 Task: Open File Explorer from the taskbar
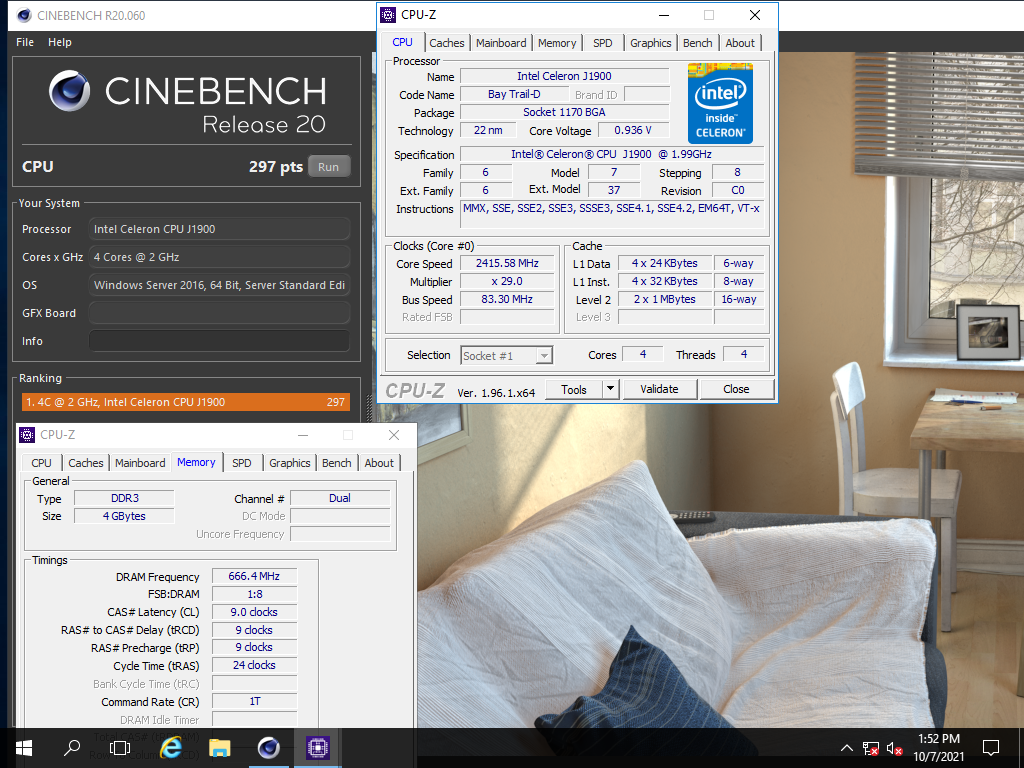(x=220, y=748)
